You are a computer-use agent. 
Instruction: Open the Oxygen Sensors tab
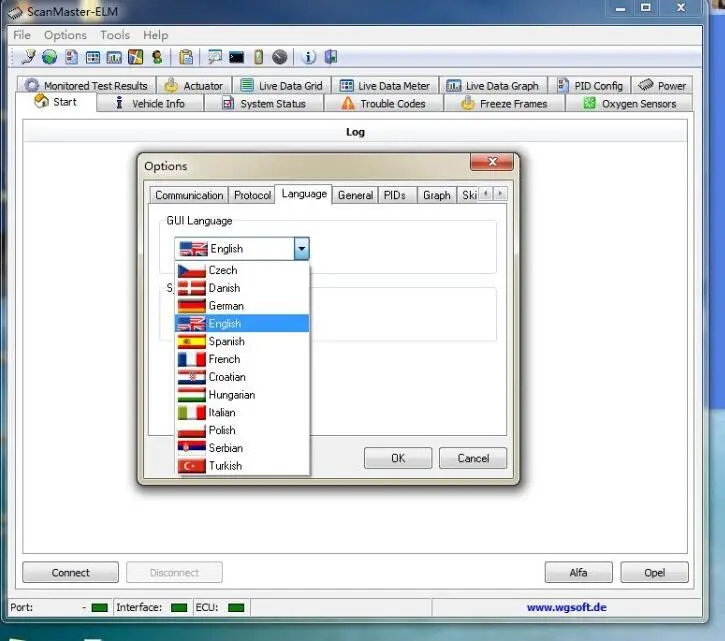pos(629,104)
